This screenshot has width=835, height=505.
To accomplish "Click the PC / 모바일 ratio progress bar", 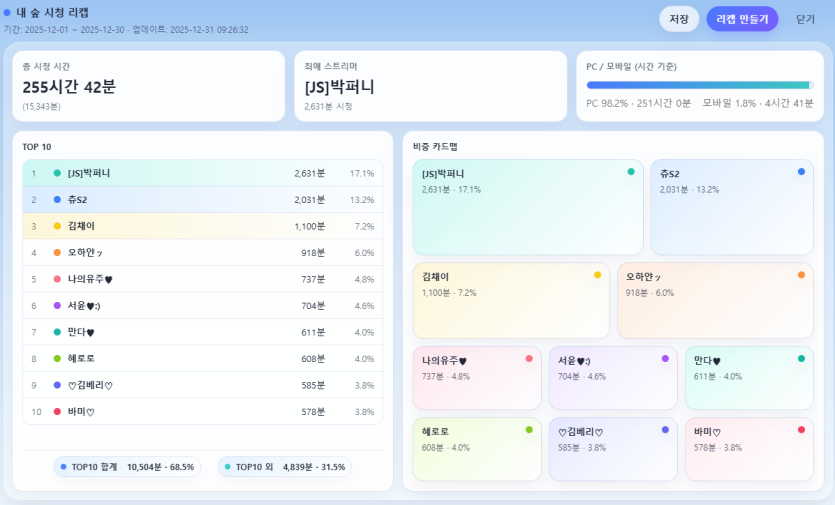I will tap(700, 85).
